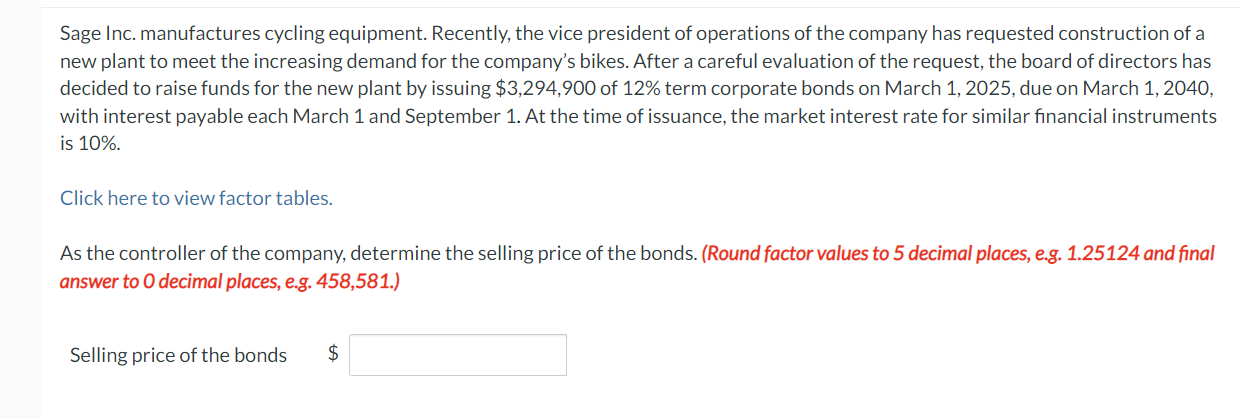
Task: Click the words 'market interest rate'
Action: [x=844, y=117]
